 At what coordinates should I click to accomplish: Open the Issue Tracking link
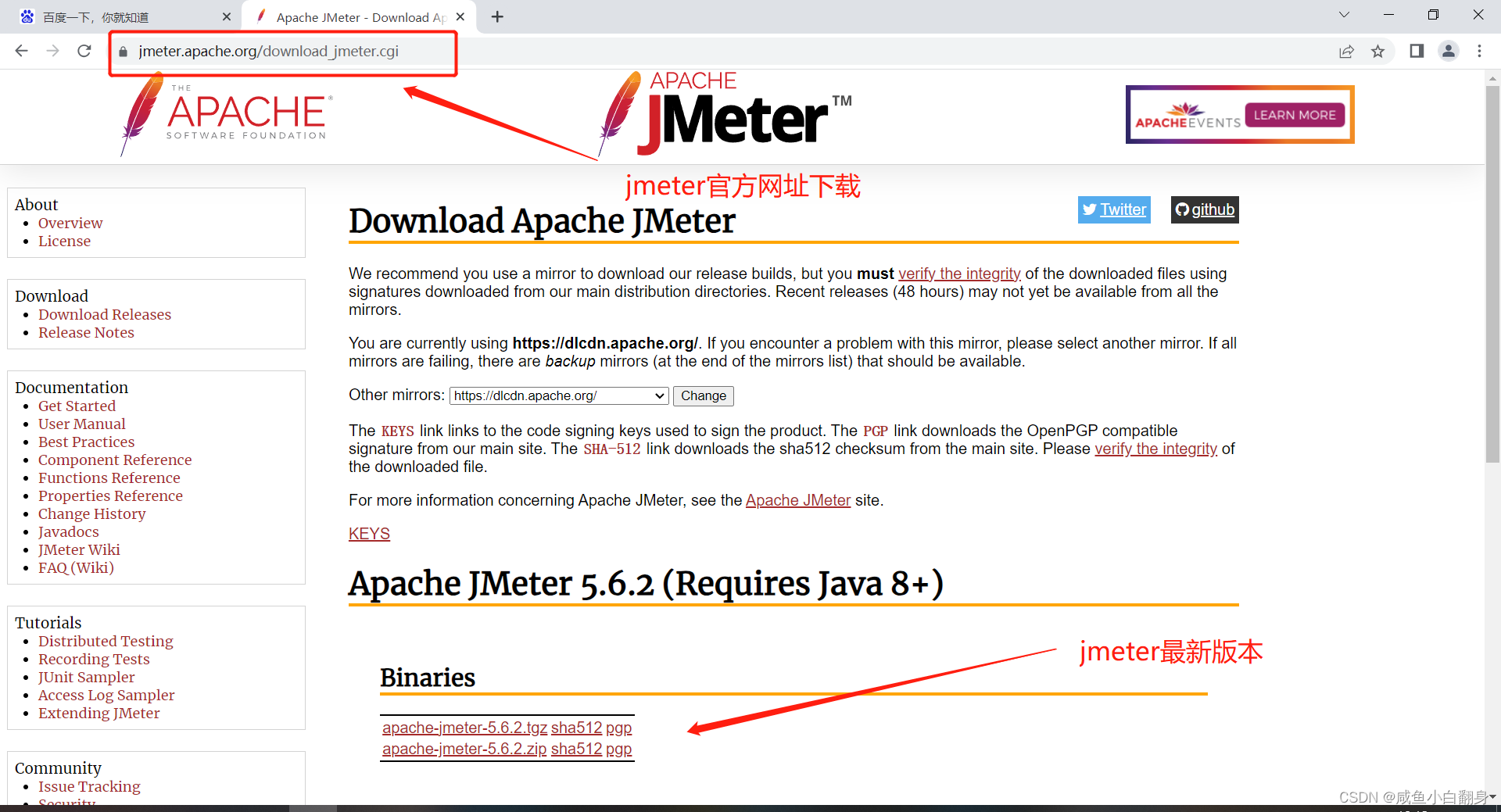click(89, 786)
